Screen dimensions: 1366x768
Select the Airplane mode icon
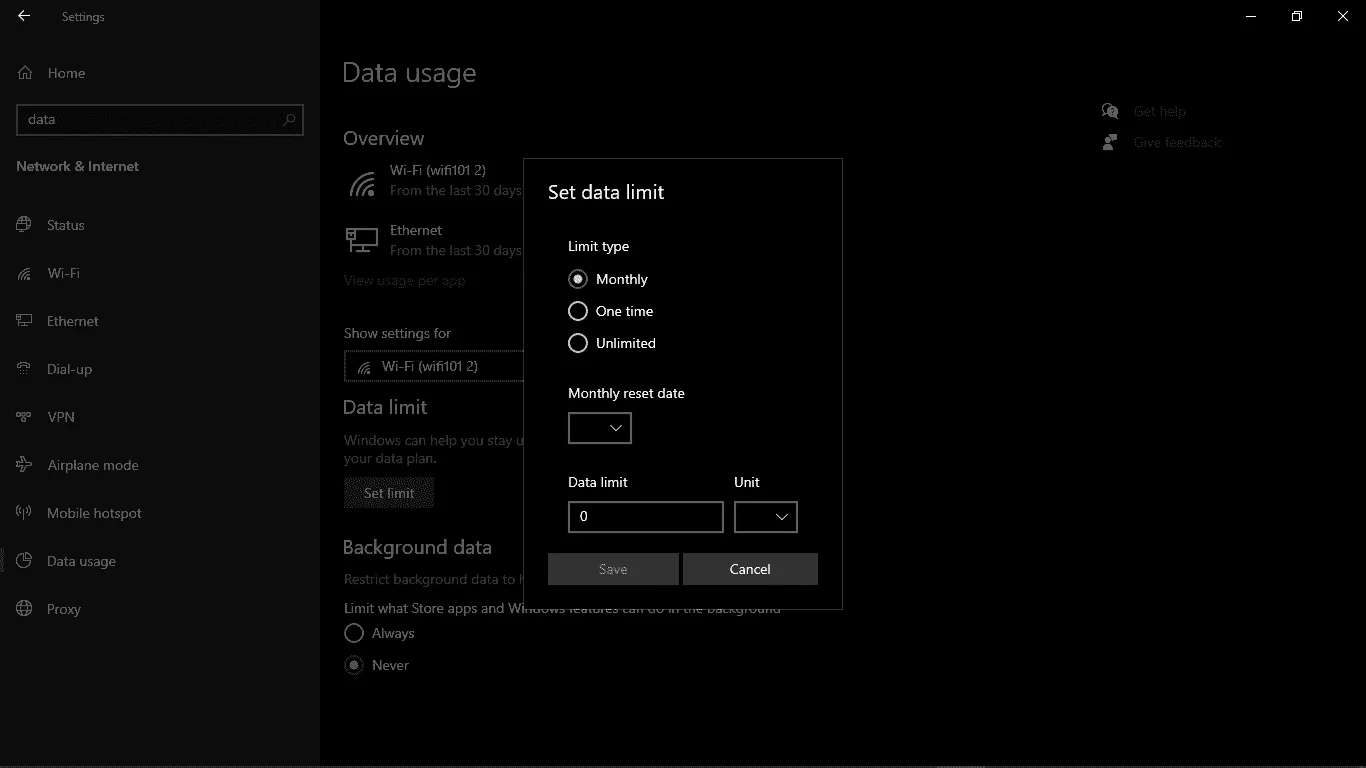click(25, 465)
